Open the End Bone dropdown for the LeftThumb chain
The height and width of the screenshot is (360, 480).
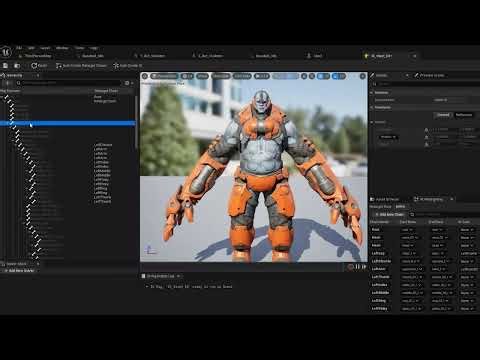[x=442, y=277]
